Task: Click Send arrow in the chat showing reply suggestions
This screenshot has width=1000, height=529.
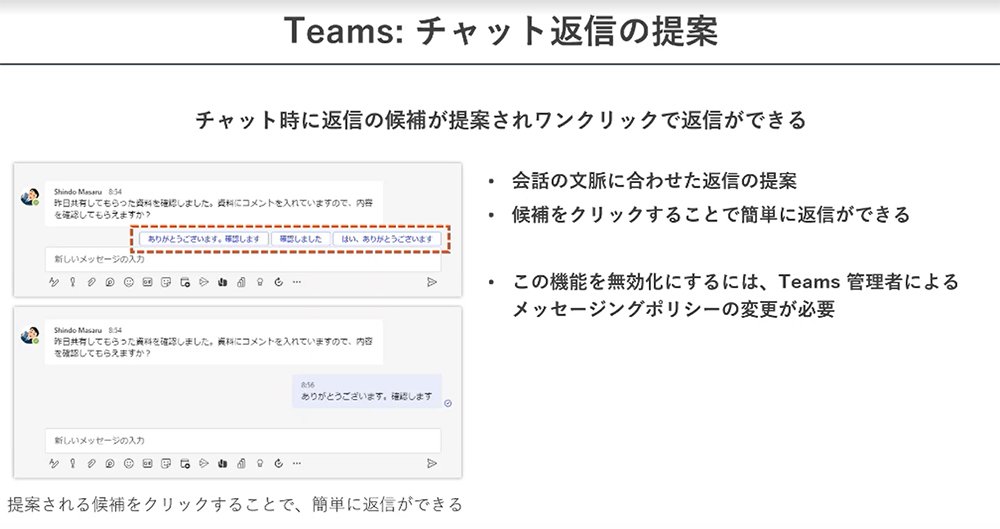Action: coord(432,282)
